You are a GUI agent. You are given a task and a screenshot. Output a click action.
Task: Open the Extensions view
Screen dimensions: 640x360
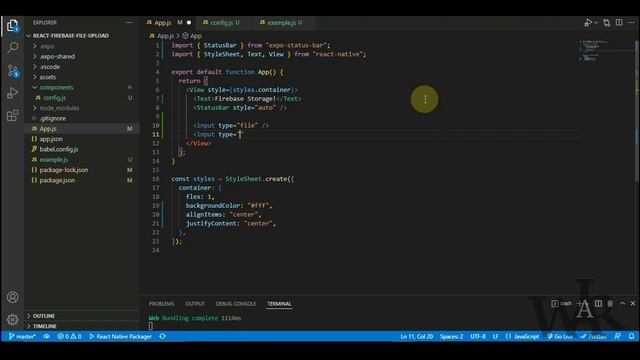click(x=13, y=116)
